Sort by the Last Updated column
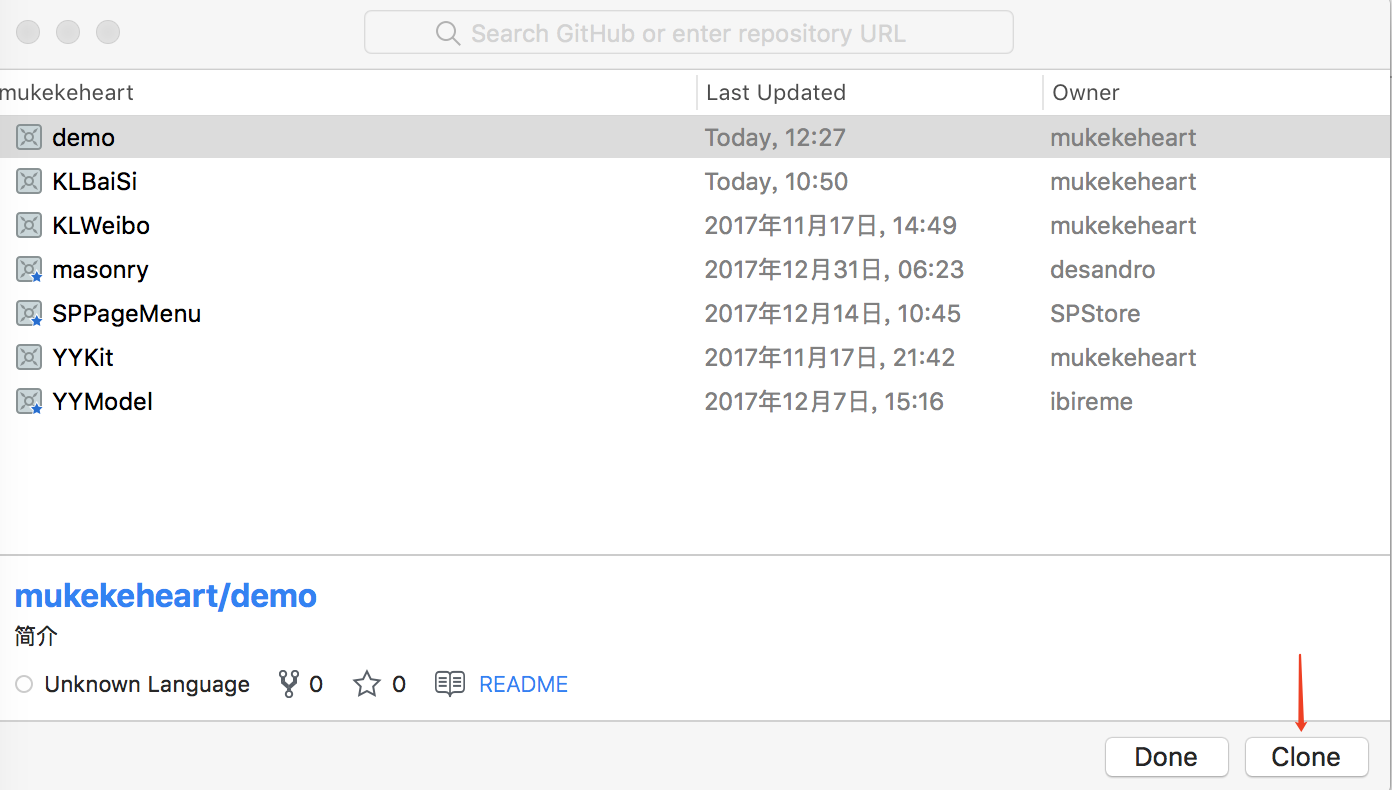The height and width of the screenshot is (790, 1392). click(x=776, y=93)
